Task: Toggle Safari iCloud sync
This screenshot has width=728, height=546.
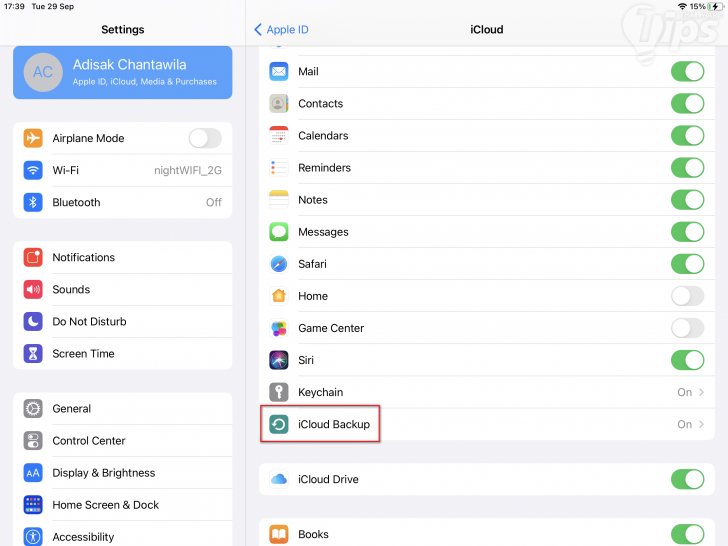Action: (687, 264)
